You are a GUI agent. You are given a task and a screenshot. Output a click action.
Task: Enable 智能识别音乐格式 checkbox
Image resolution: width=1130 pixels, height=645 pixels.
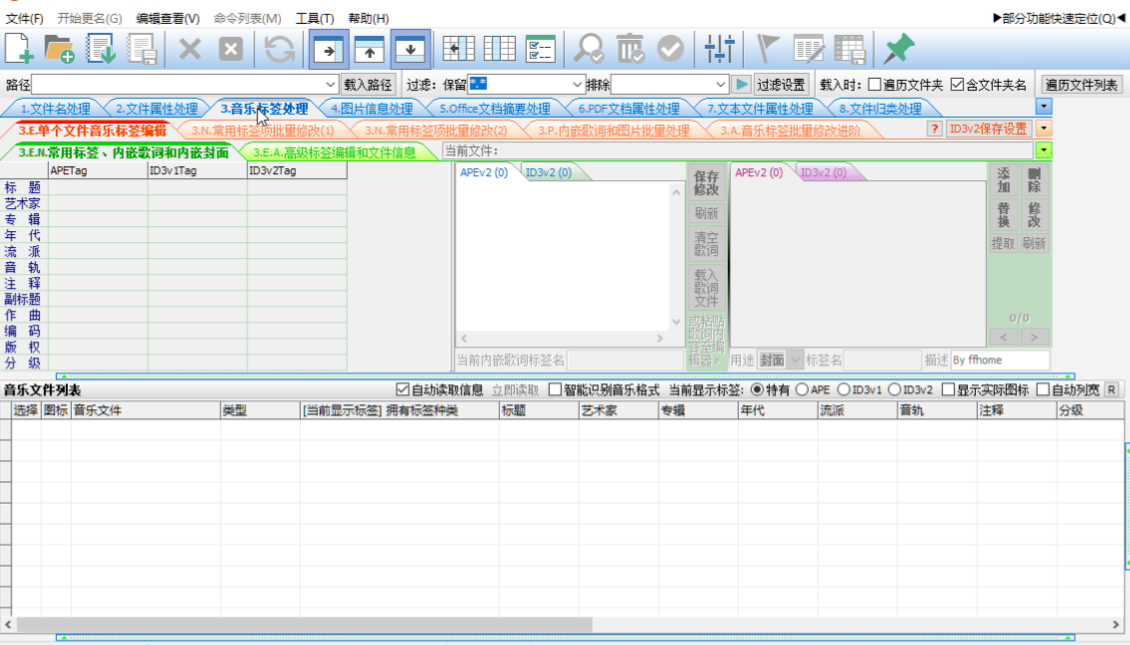point(555,390)
